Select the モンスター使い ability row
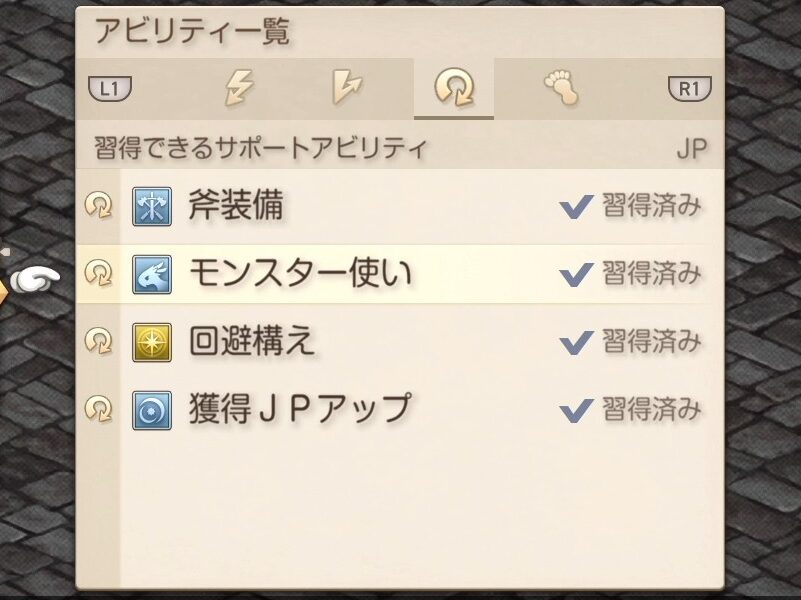This screenshot has width=801, height=600. click(400, 274)
